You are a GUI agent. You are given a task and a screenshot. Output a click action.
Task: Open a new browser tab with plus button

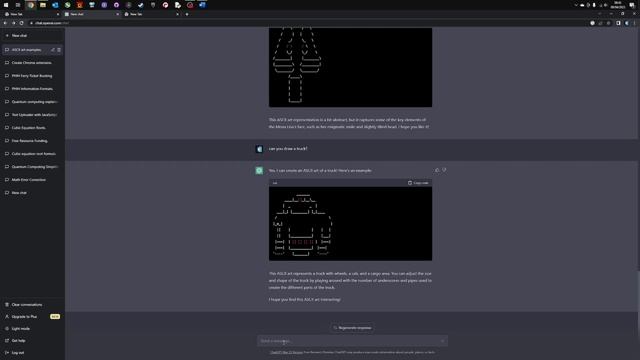point(187,14)
